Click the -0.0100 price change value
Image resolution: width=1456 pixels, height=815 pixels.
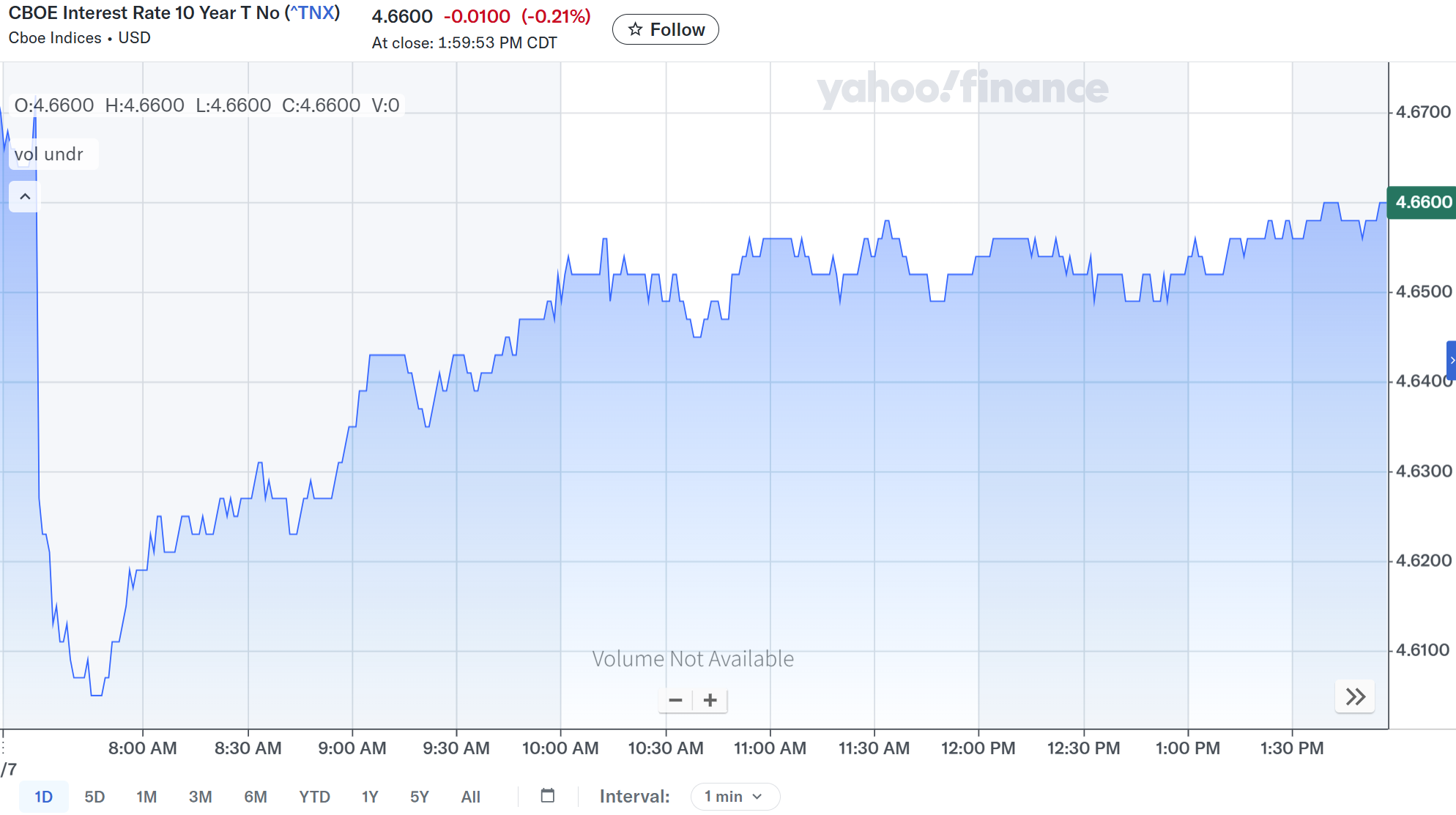[x=477, y=16]
